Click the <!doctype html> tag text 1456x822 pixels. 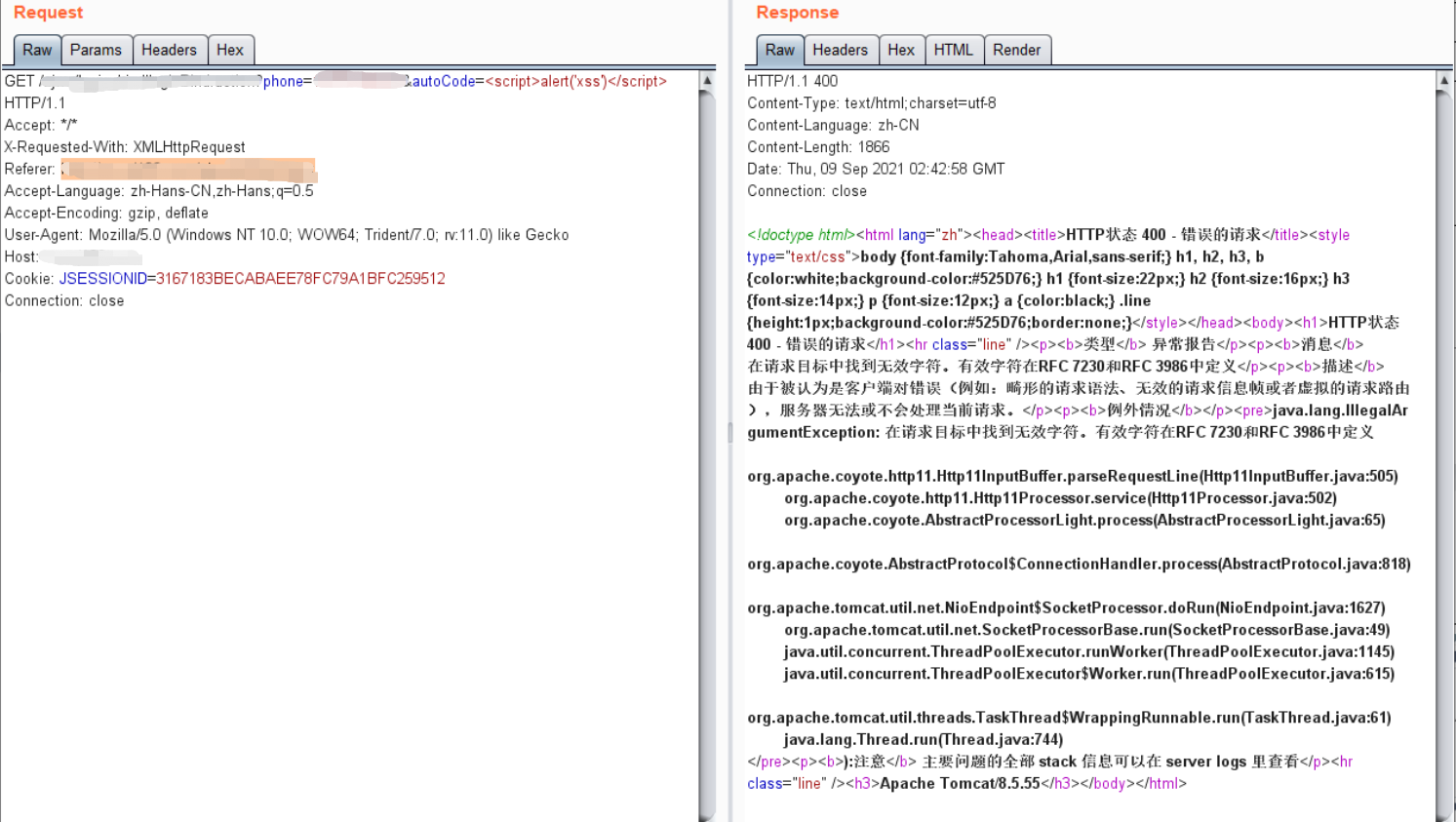point(802,235)
